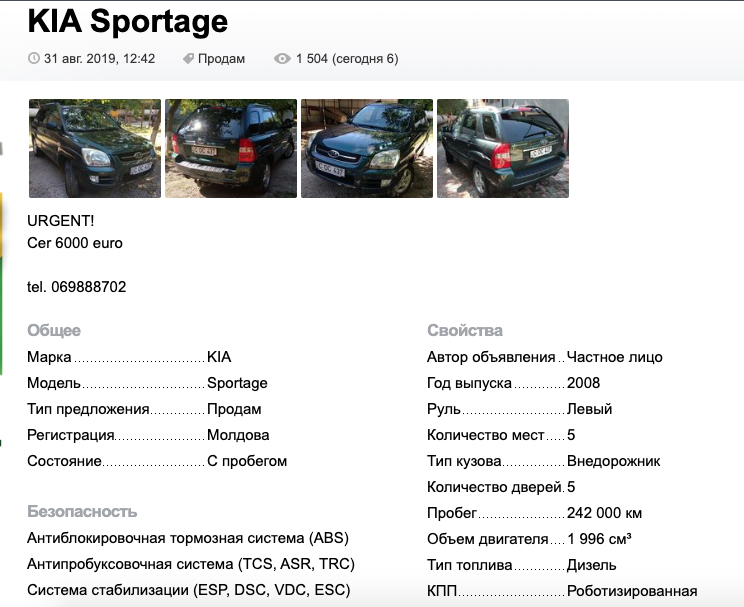Click the Роботизированная gearbox value
This screenshot has width=744, height=607.
pos(631,591)
